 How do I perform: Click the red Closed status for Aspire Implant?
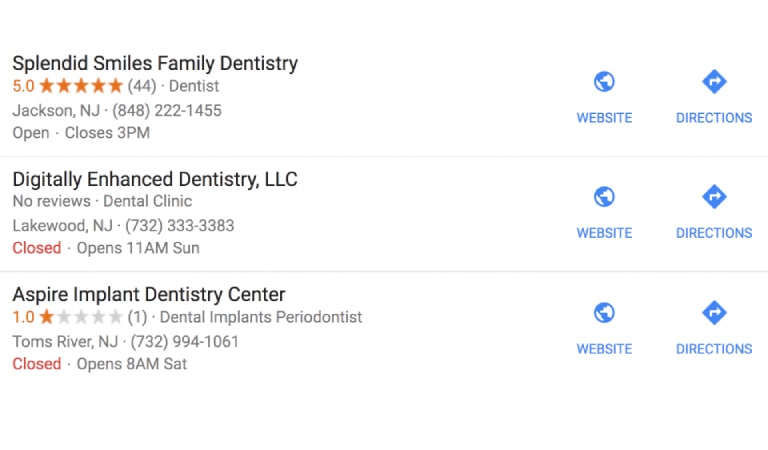37,364
